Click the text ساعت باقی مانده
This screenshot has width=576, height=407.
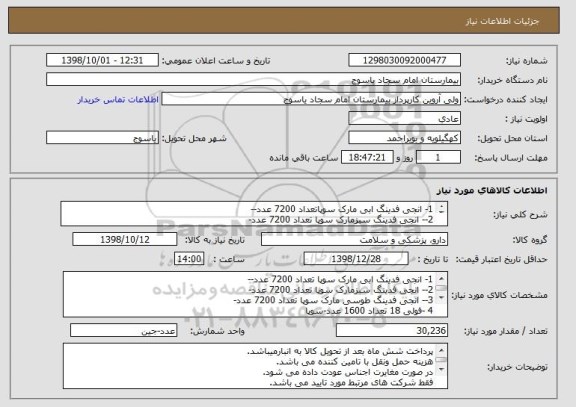(x=303, y=158)
